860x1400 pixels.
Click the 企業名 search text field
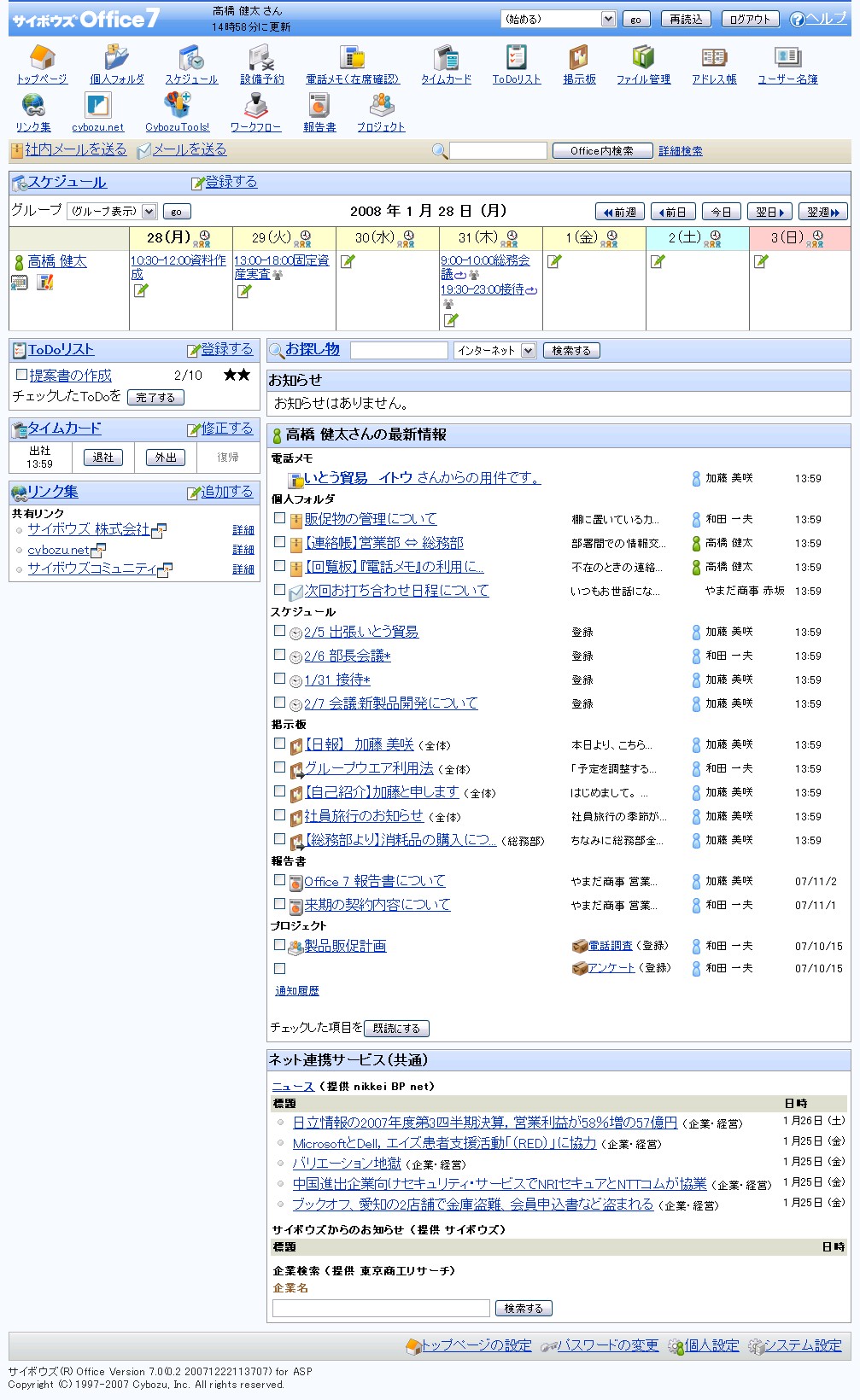381,1308
